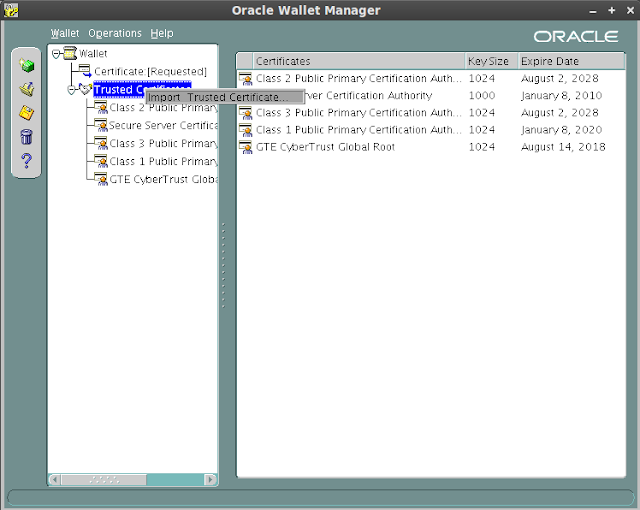This screenshot has width=640, height=510.
Task: Open the Operations menu
Action: click(115, 33)
